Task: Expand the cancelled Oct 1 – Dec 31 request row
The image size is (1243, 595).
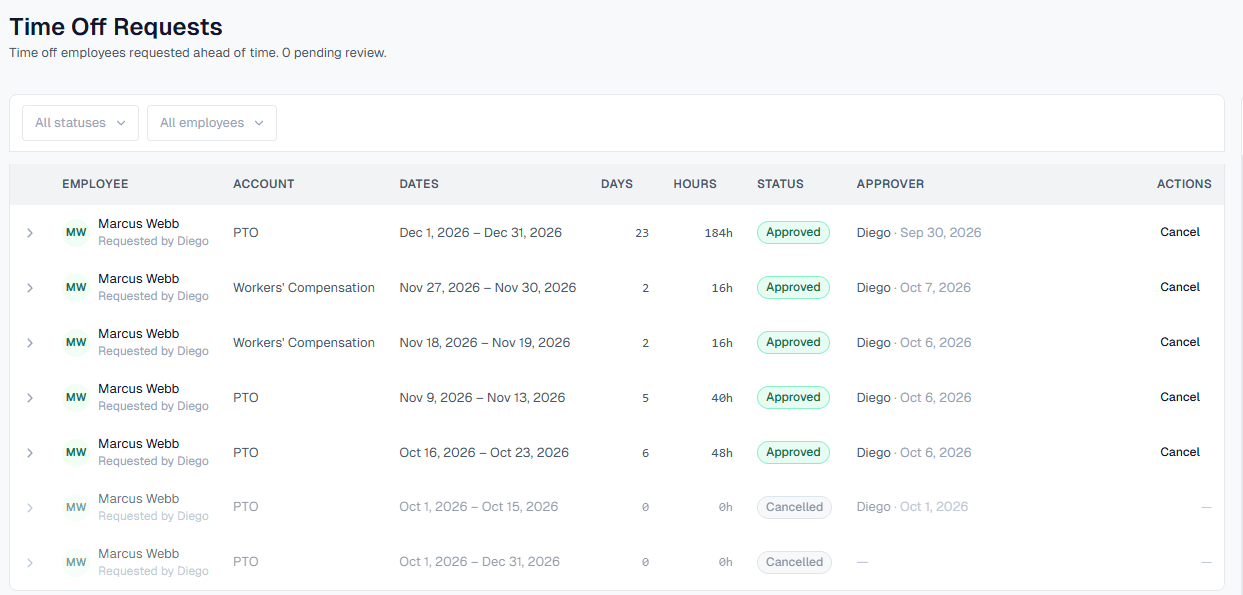Action: click(30, 563)
